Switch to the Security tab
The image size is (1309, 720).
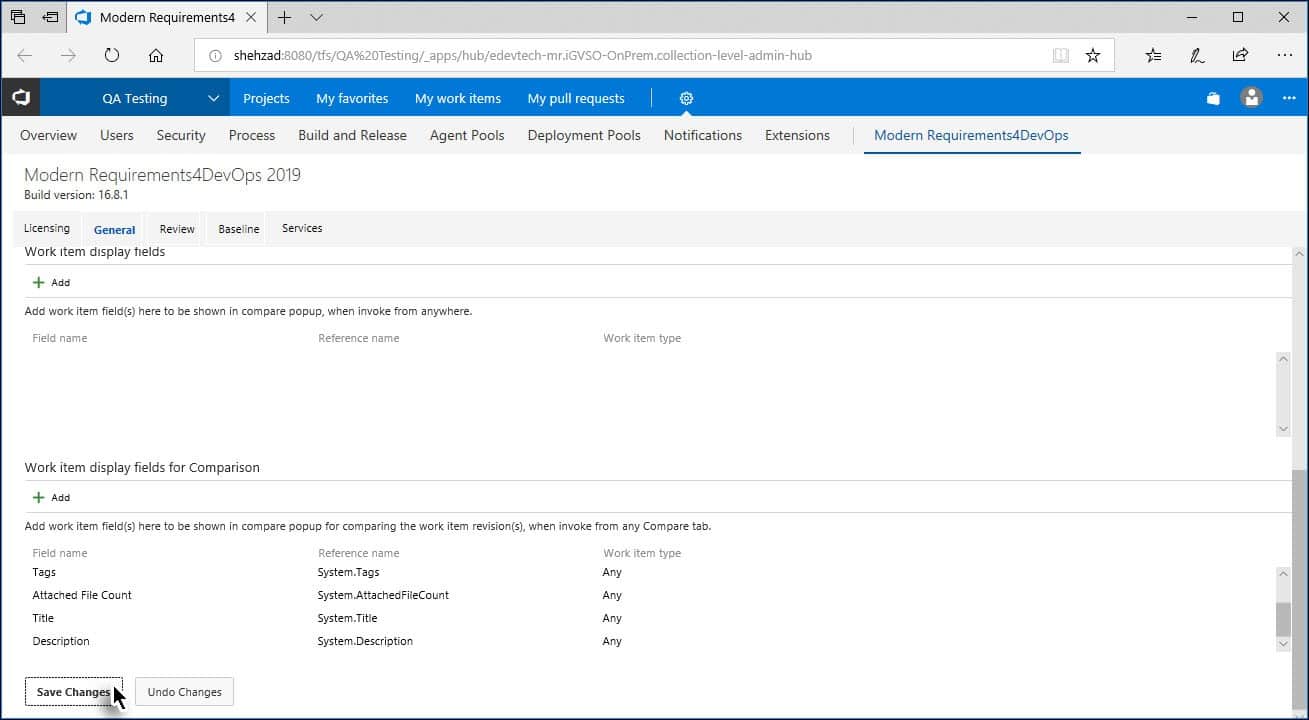(x=181, y=135)
